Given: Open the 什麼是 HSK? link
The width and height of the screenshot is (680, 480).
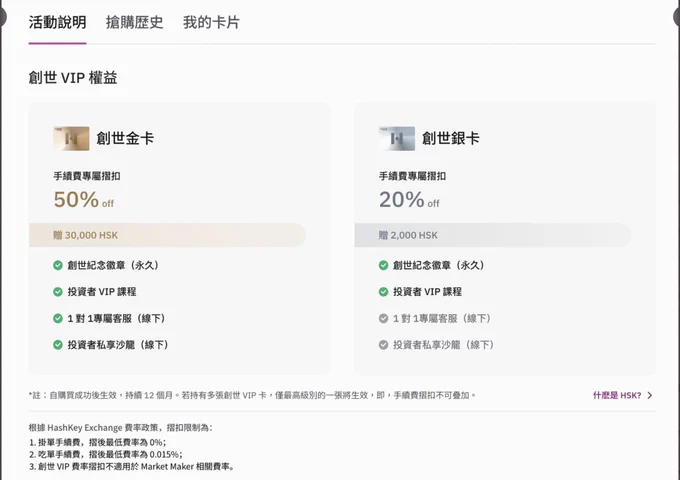Looking at the screenshot, I should tap(617, 395).
